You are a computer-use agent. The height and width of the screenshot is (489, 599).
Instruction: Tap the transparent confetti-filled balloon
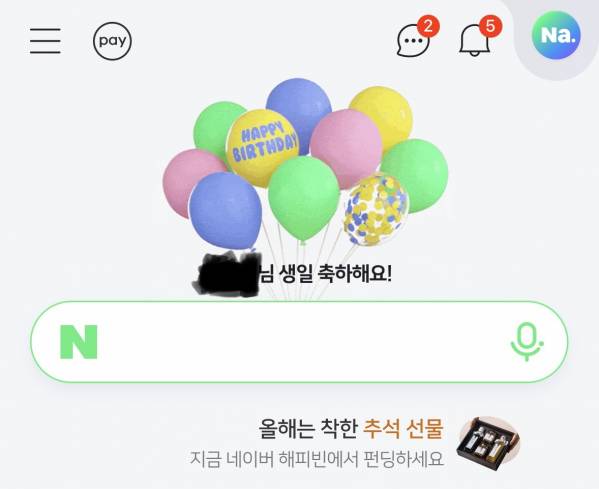[x=376, y=210]
